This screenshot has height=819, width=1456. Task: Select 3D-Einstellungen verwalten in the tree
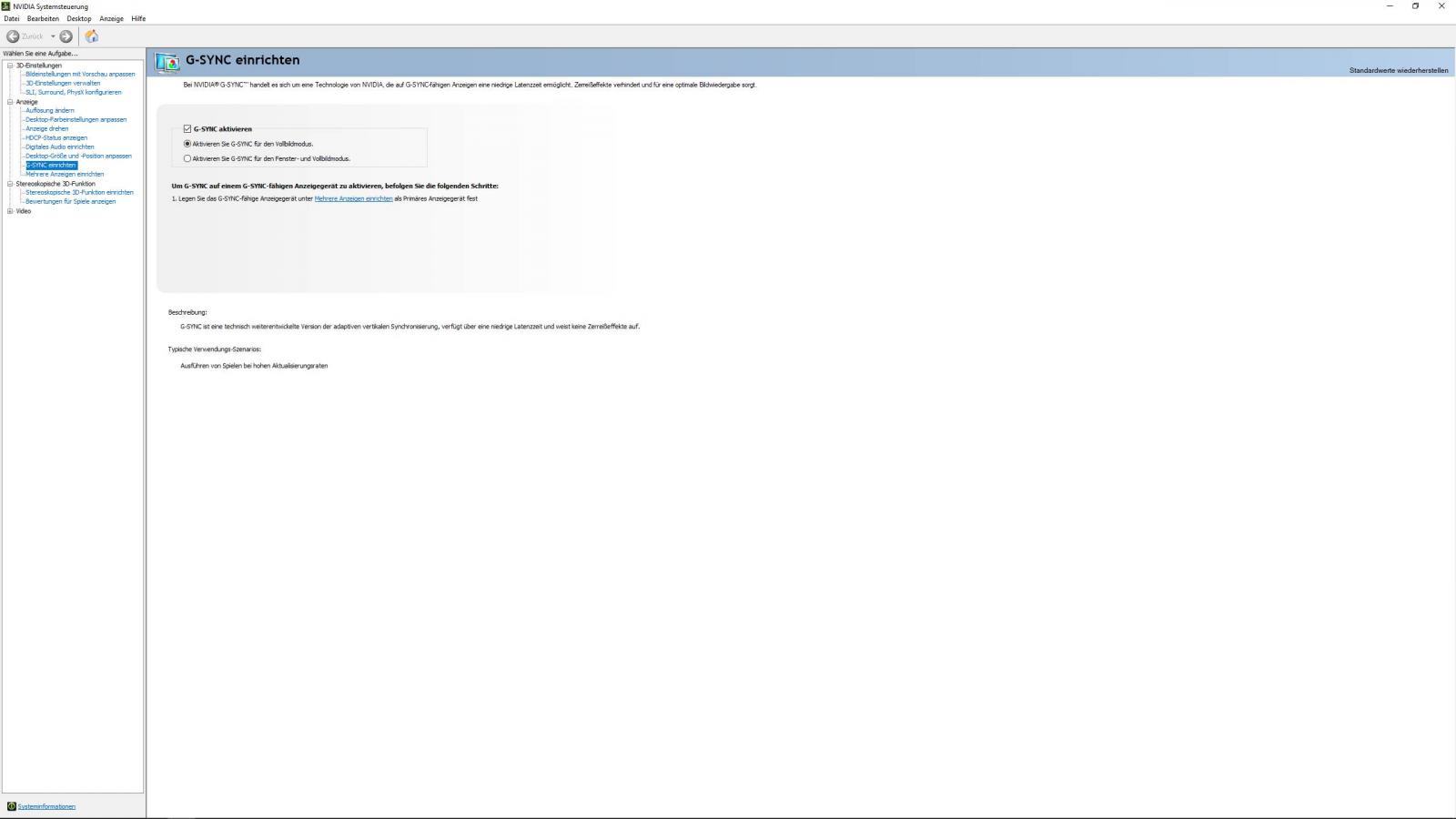(x=63, y=84)
